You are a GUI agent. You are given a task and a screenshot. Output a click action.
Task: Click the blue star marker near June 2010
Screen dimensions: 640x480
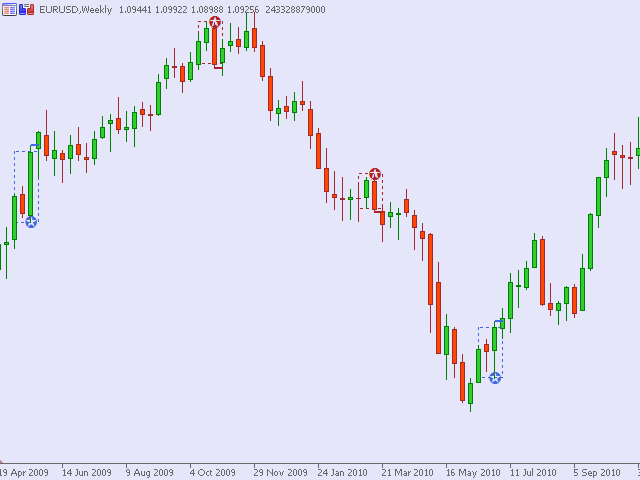coord(495,378)
